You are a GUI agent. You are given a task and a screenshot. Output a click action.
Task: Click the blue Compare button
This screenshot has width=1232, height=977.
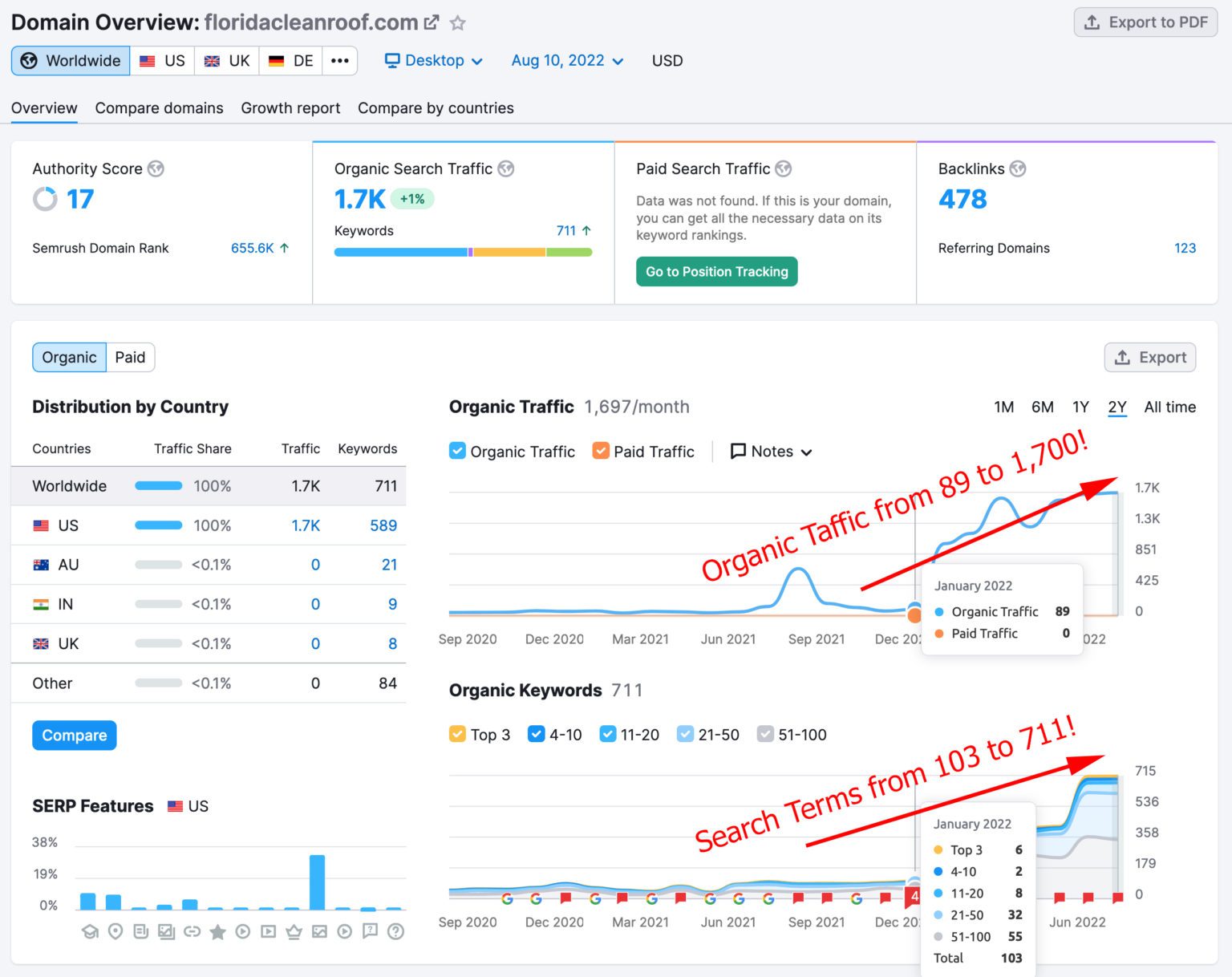pos(75,736)
